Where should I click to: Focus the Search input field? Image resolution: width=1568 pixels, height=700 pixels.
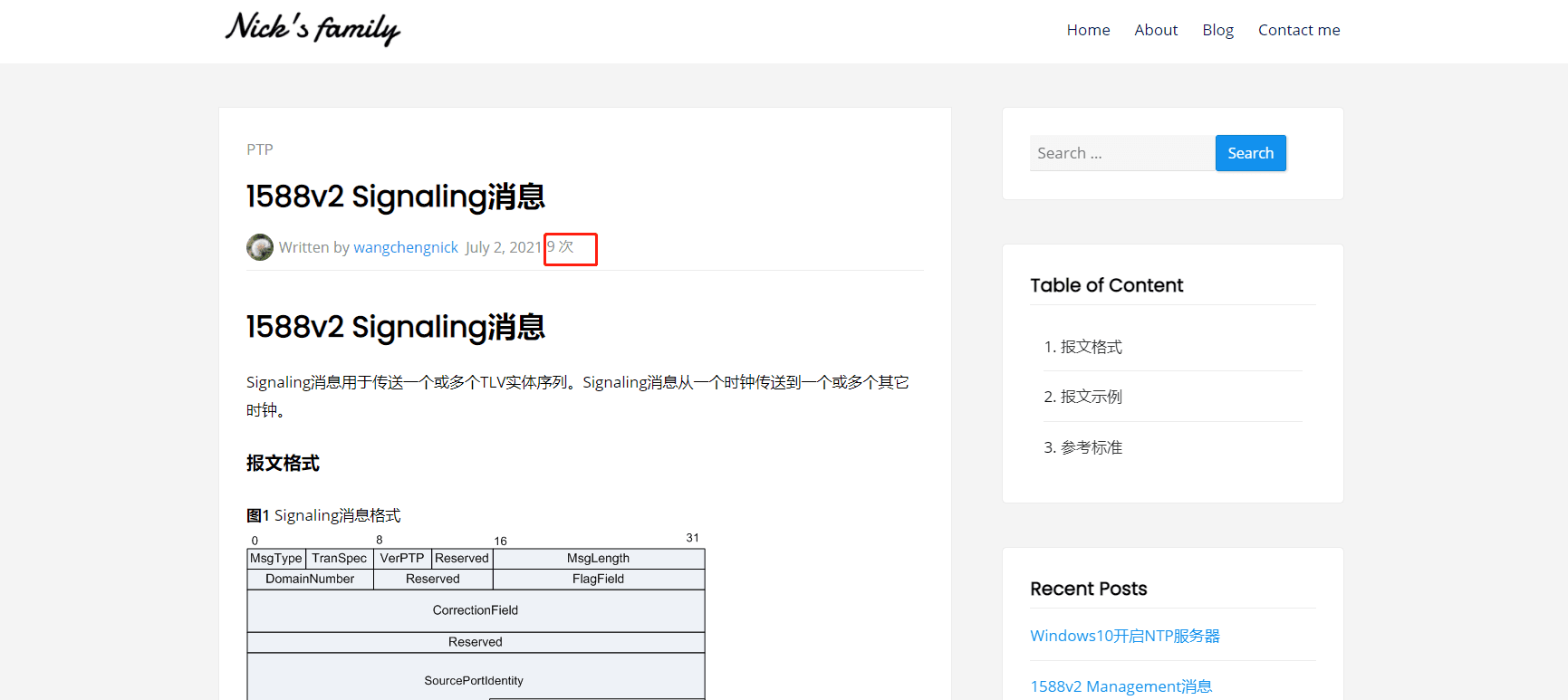(1121, 153)
